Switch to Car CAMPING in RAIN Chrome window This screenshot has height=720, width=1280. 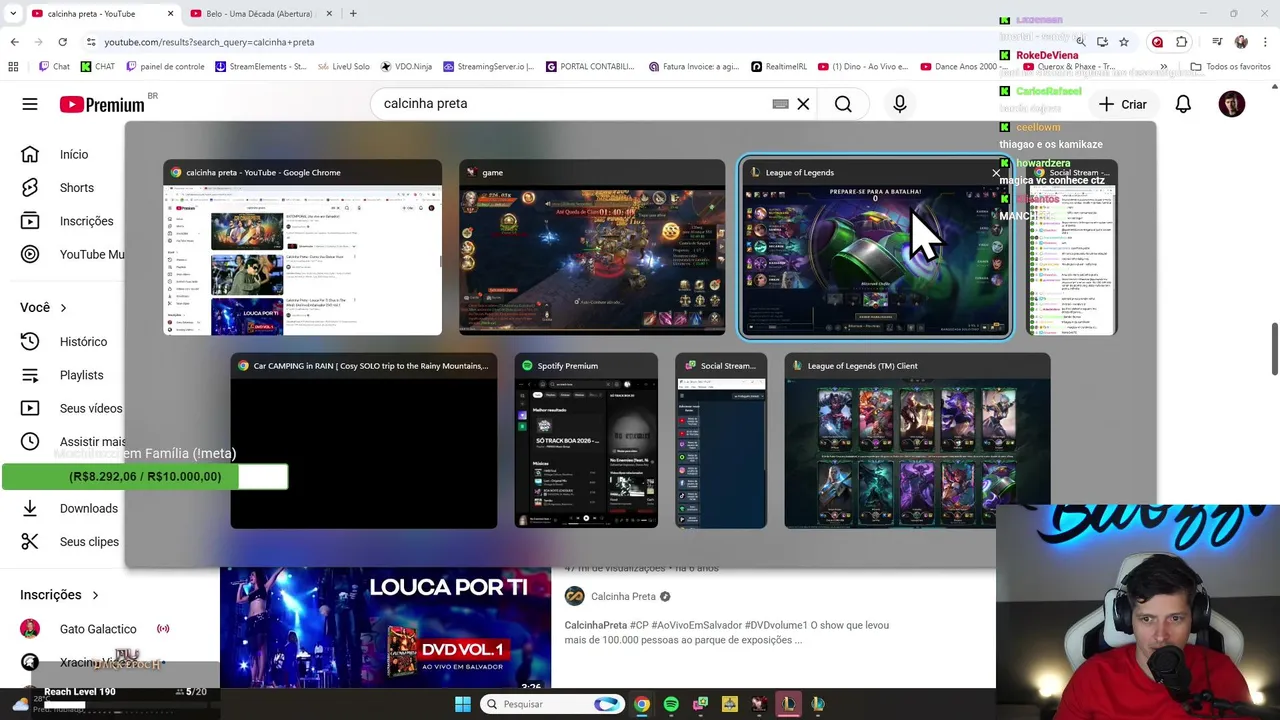point(364,441)
